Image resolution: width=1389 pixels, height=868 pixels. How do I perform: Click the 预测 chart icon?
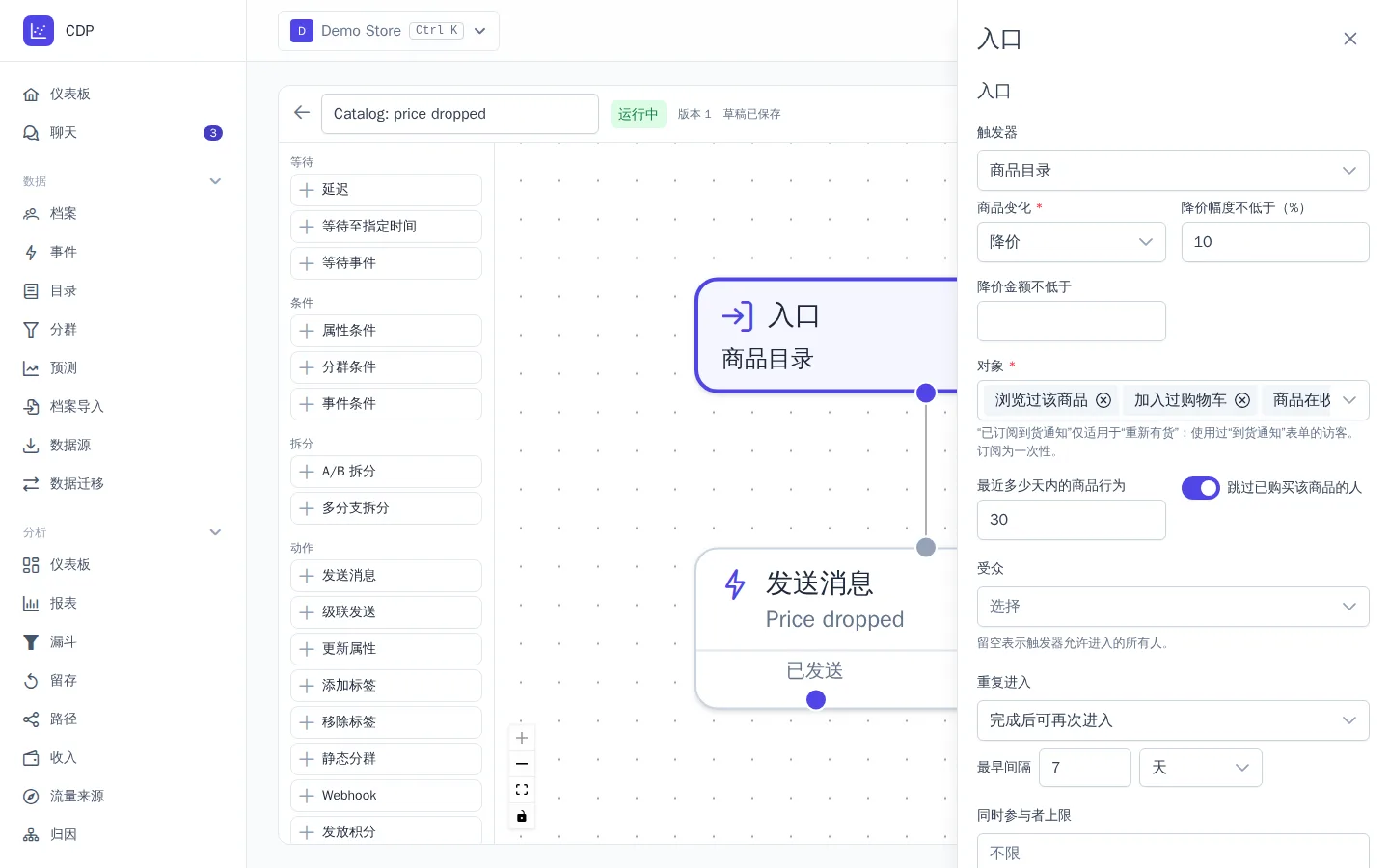pos(31,368)
